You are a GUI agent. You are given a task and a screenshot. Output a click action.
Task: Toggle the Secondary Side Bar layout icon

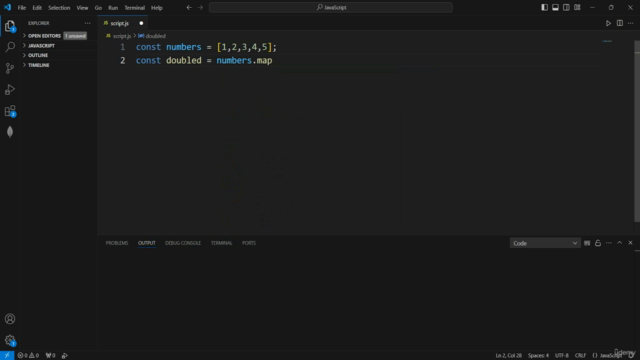566,7
